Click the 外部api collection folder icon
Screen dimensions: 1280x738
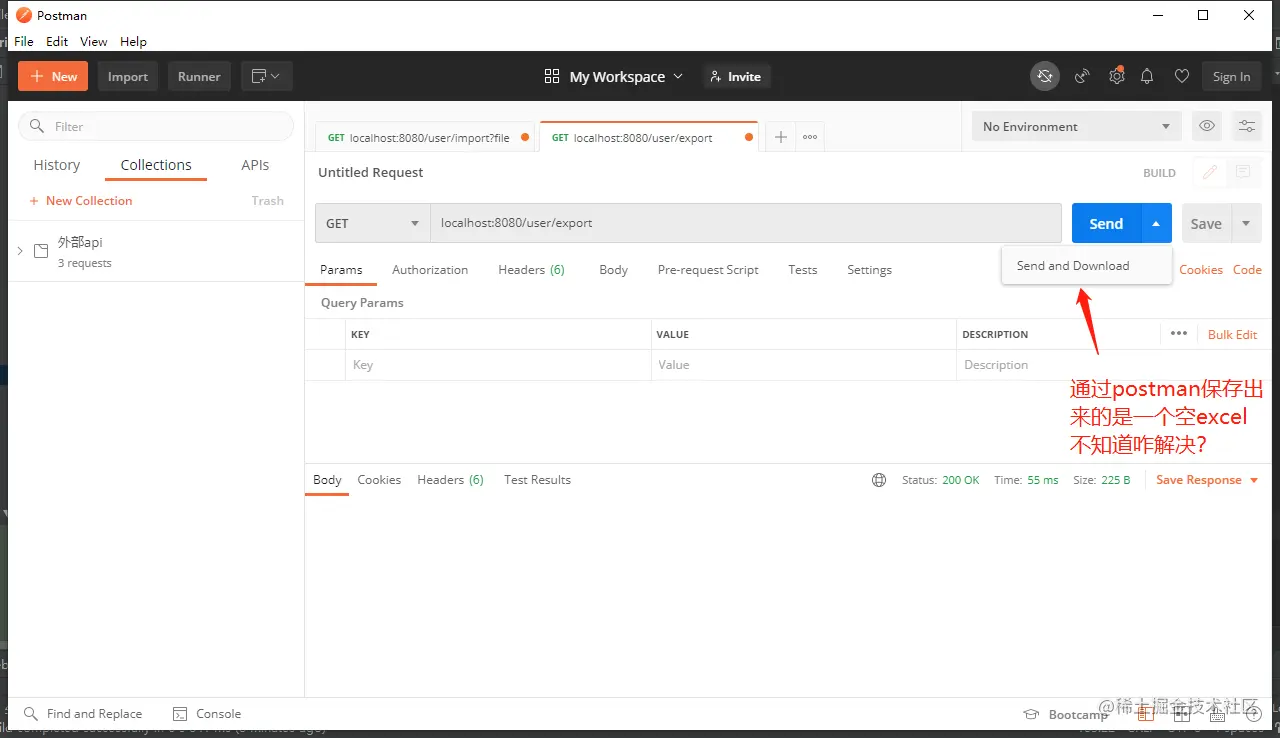tap(41, 251)
